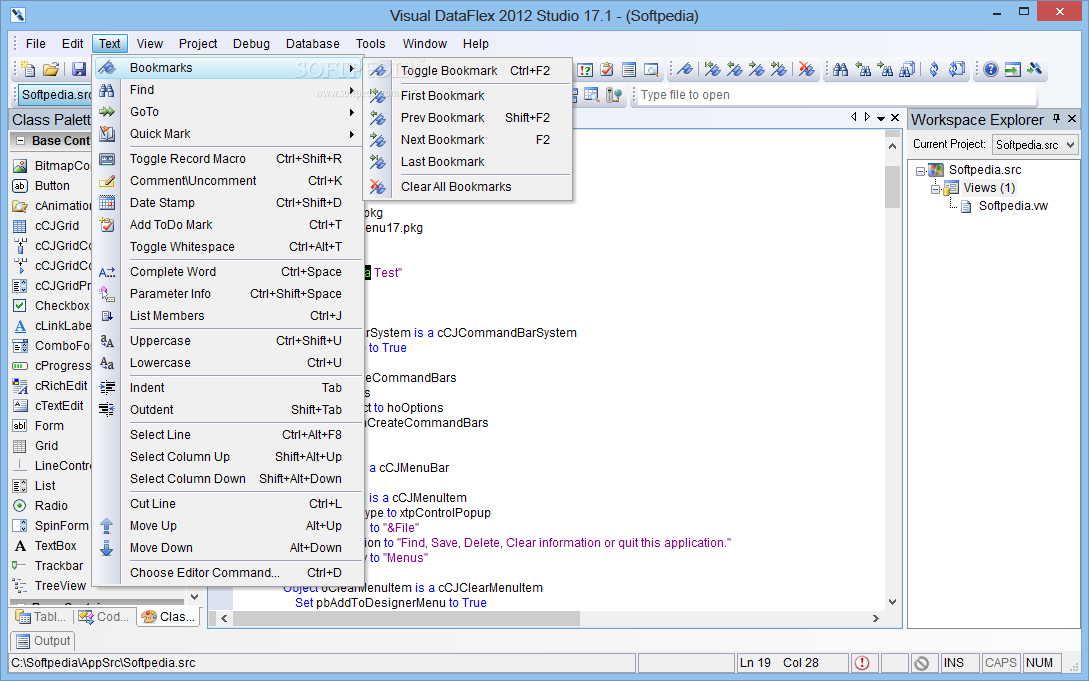Click the Find in Files binoculars icon
The image size is (1089, 681).
[x=907, y=69]
